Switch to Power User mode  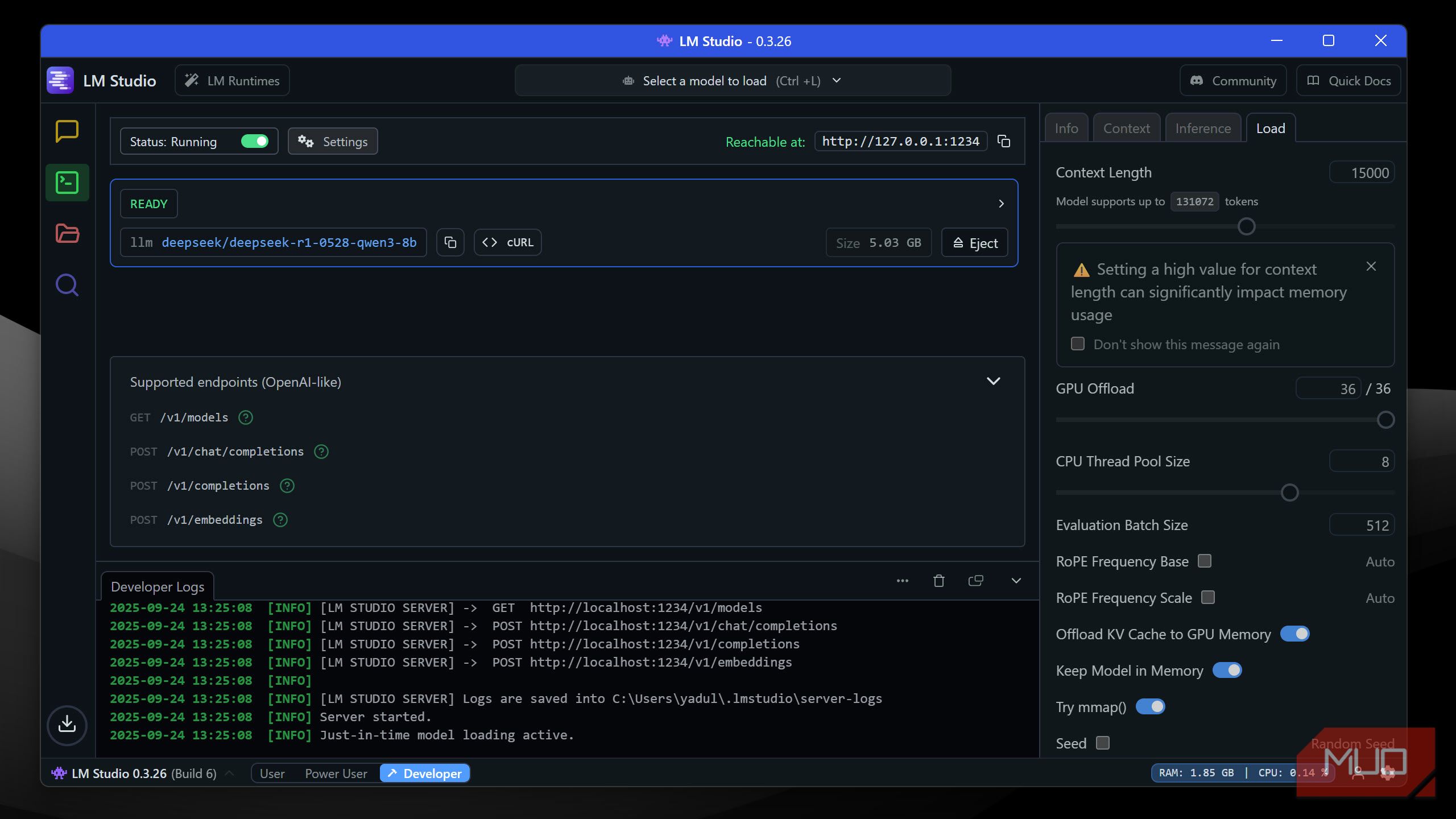[336, 773]
